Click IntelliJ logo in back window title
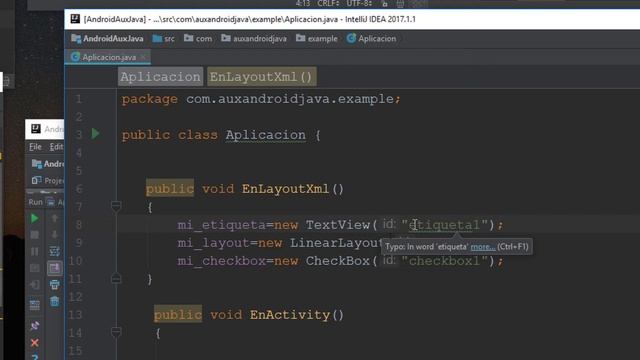 coord(36,129)
